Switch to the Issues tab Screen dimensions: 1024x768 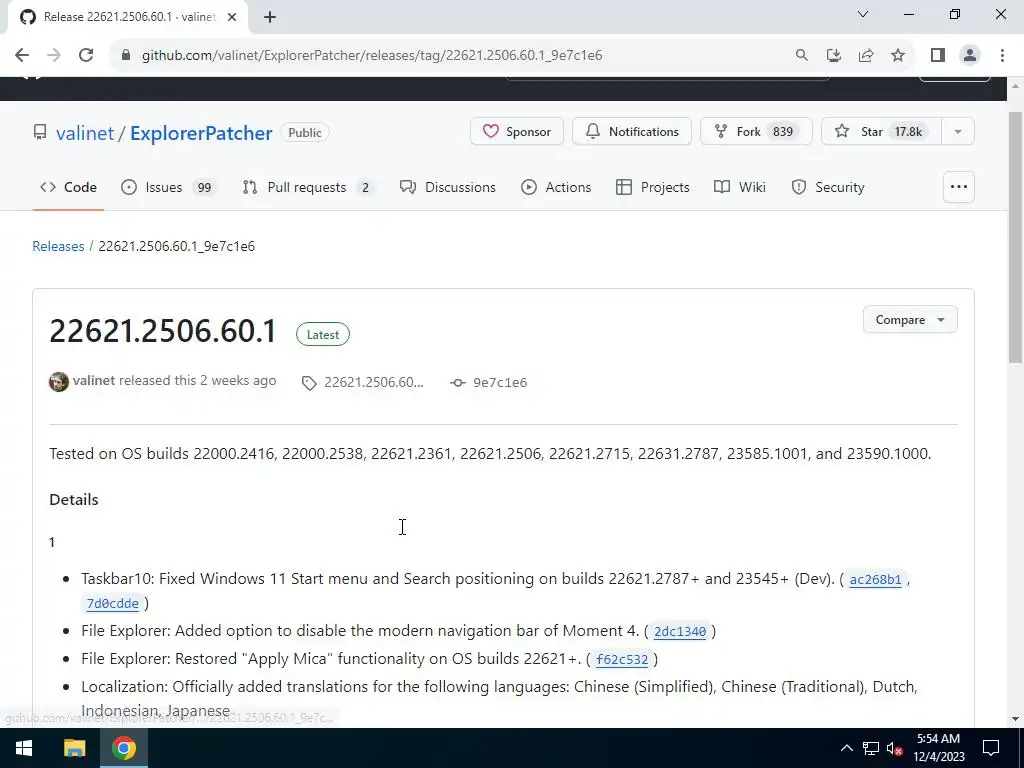tap(167, 187)
